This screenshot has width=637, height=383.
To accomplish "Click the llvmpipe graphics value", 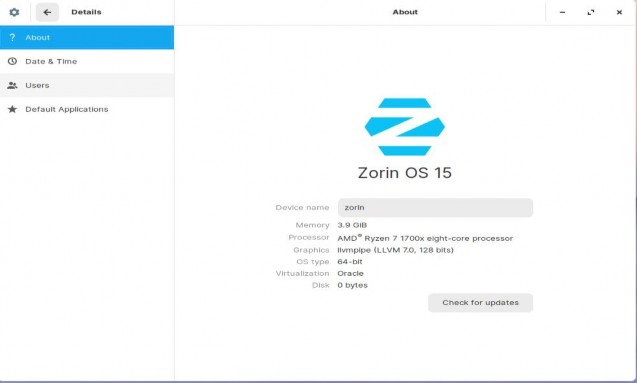I will pos(395,250).
